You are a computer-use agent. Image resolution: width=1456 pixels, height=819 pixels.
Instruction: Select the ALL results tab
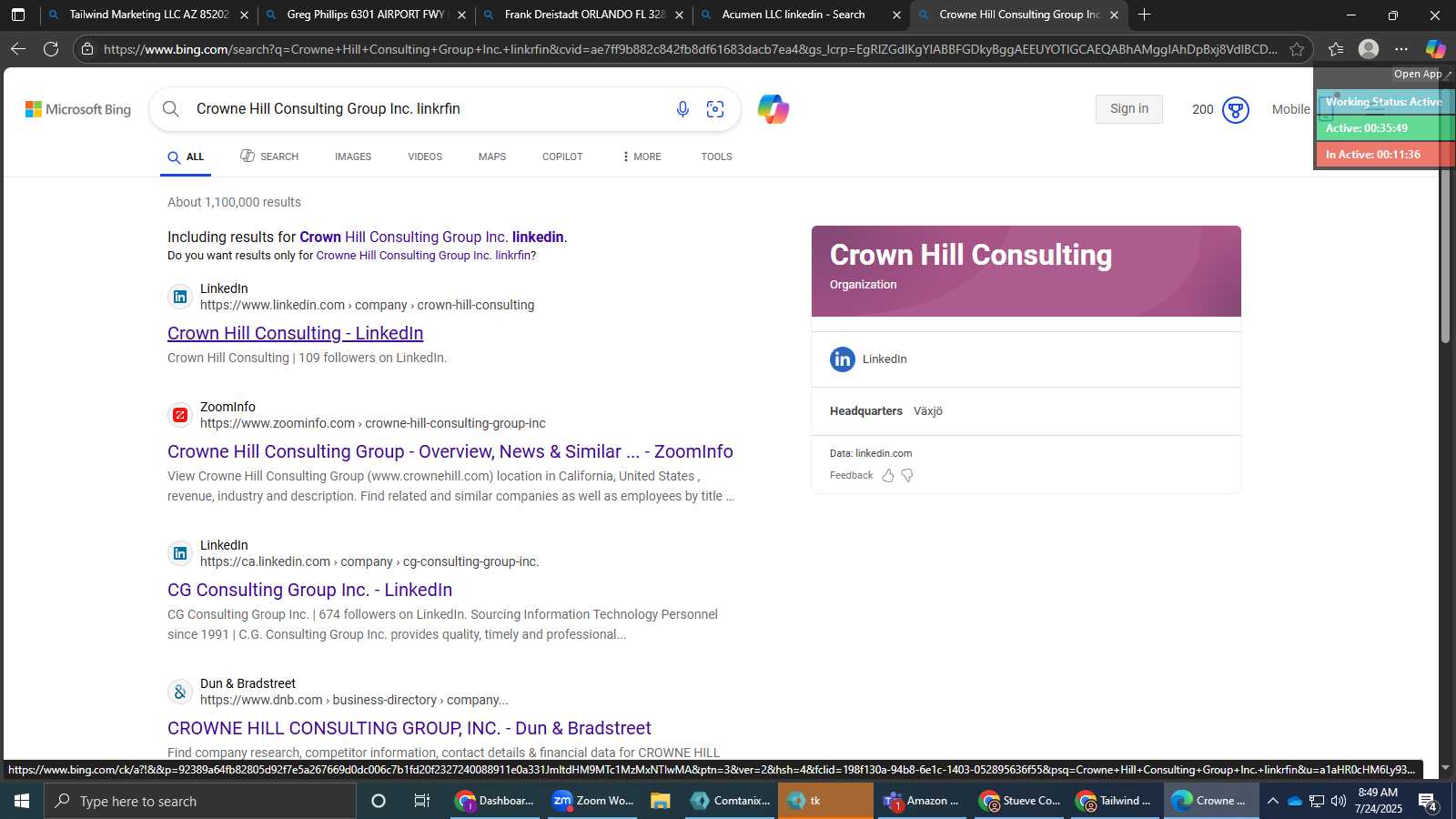coord(186,157)
